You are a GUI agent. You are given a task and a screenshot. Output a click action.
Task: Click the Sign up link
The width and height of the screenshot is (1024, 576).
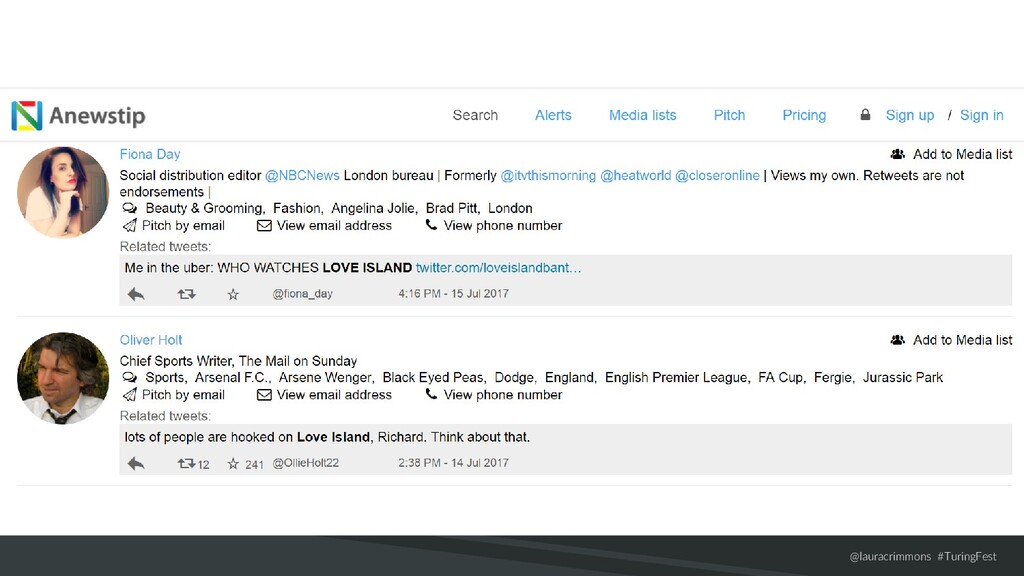click(x=910, y=115)
